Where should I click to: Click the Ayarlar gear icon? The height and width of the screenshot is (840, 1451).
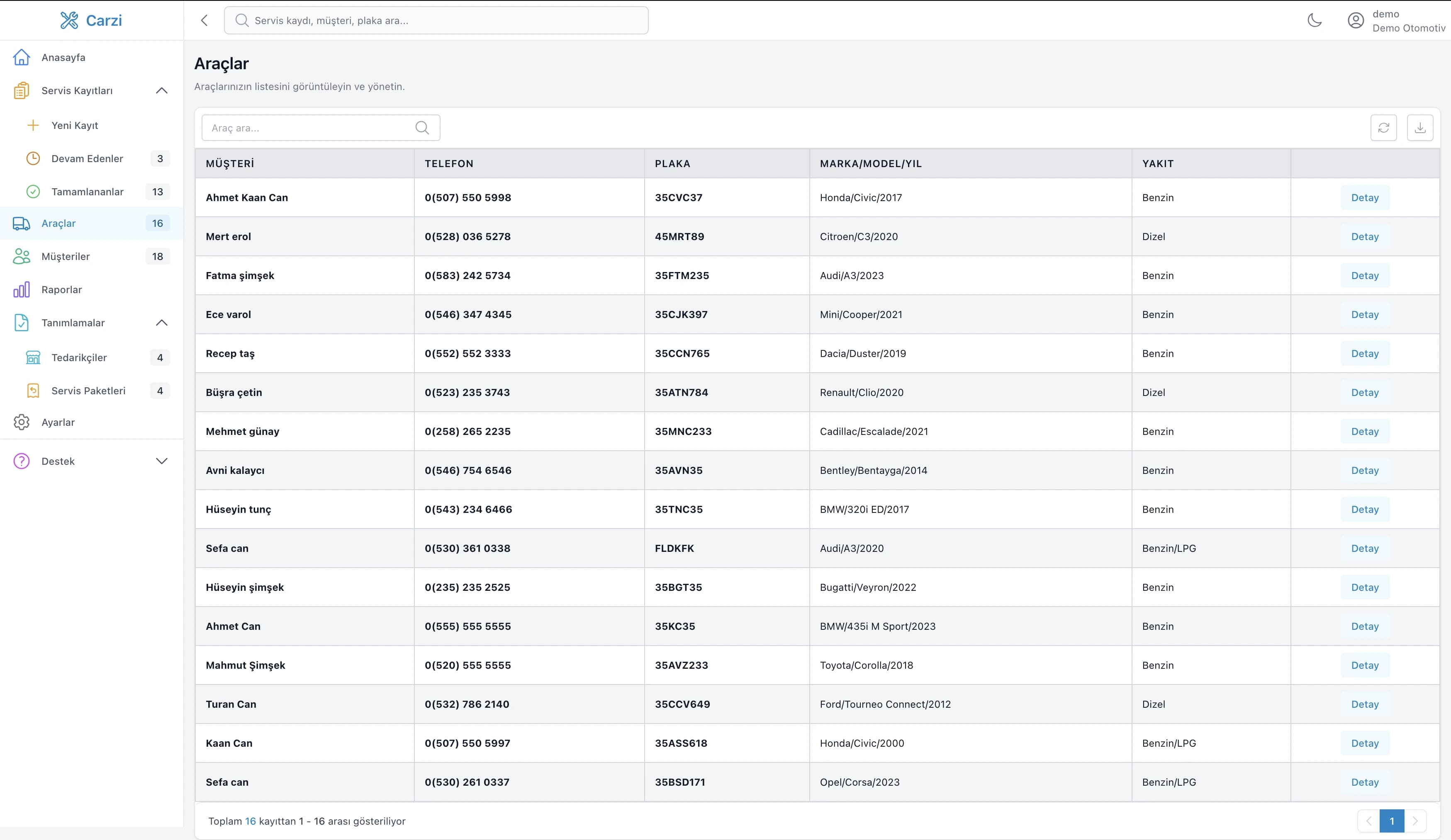tap(21, 422)
